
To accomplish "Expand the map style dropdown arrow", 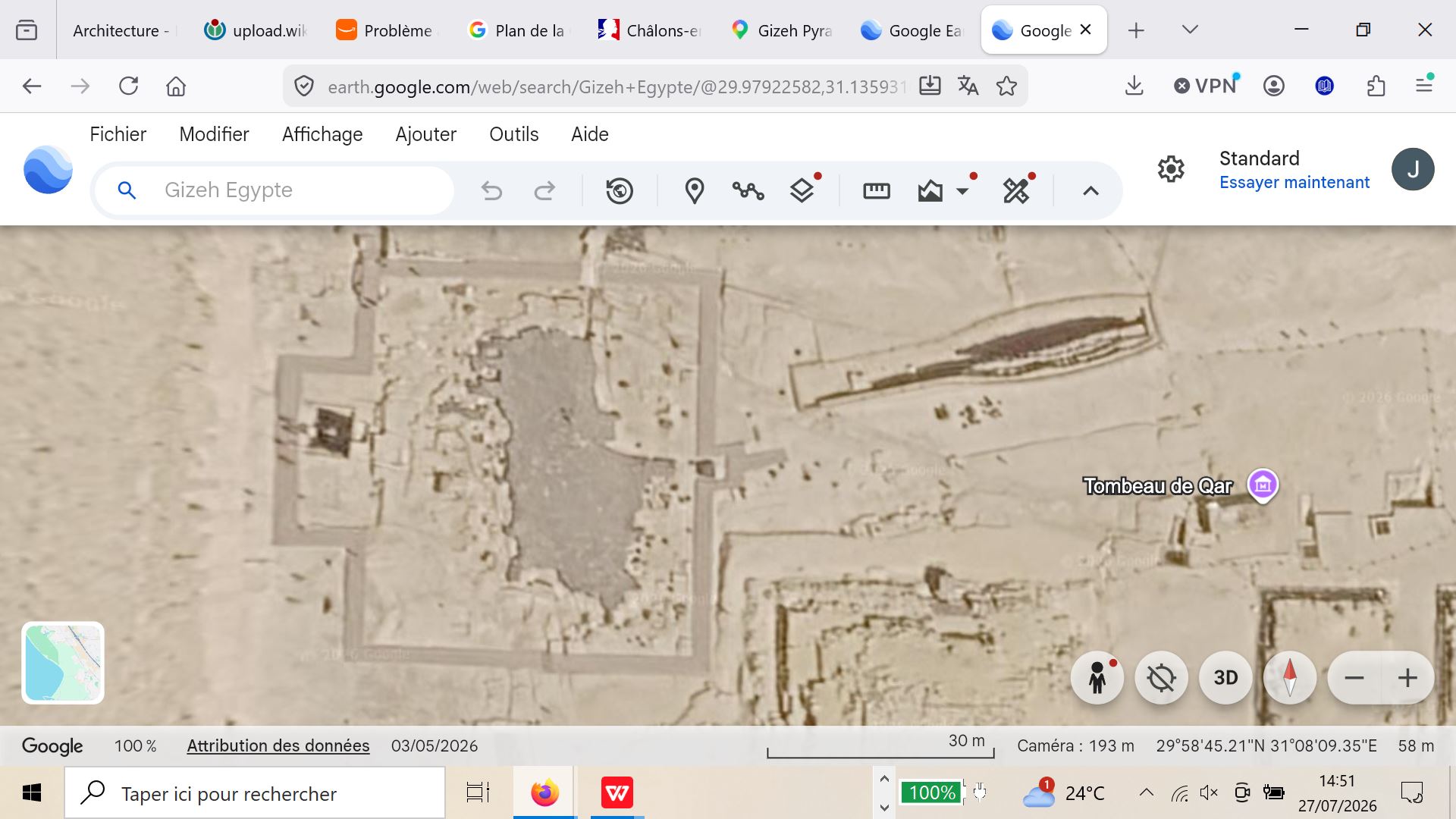I will tap(962, 191).
